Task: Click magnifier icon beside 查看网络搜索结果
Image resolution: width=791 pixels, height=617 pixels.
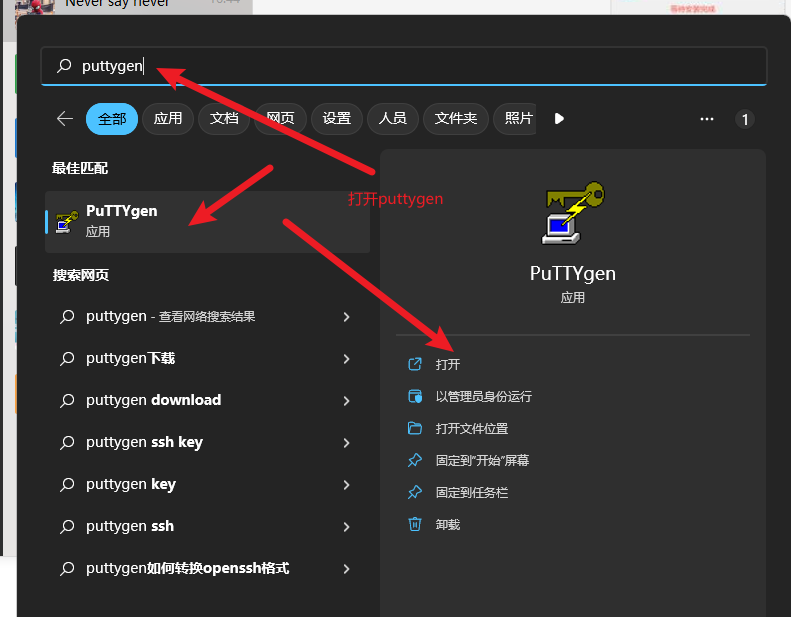Action: pos(67,317)
